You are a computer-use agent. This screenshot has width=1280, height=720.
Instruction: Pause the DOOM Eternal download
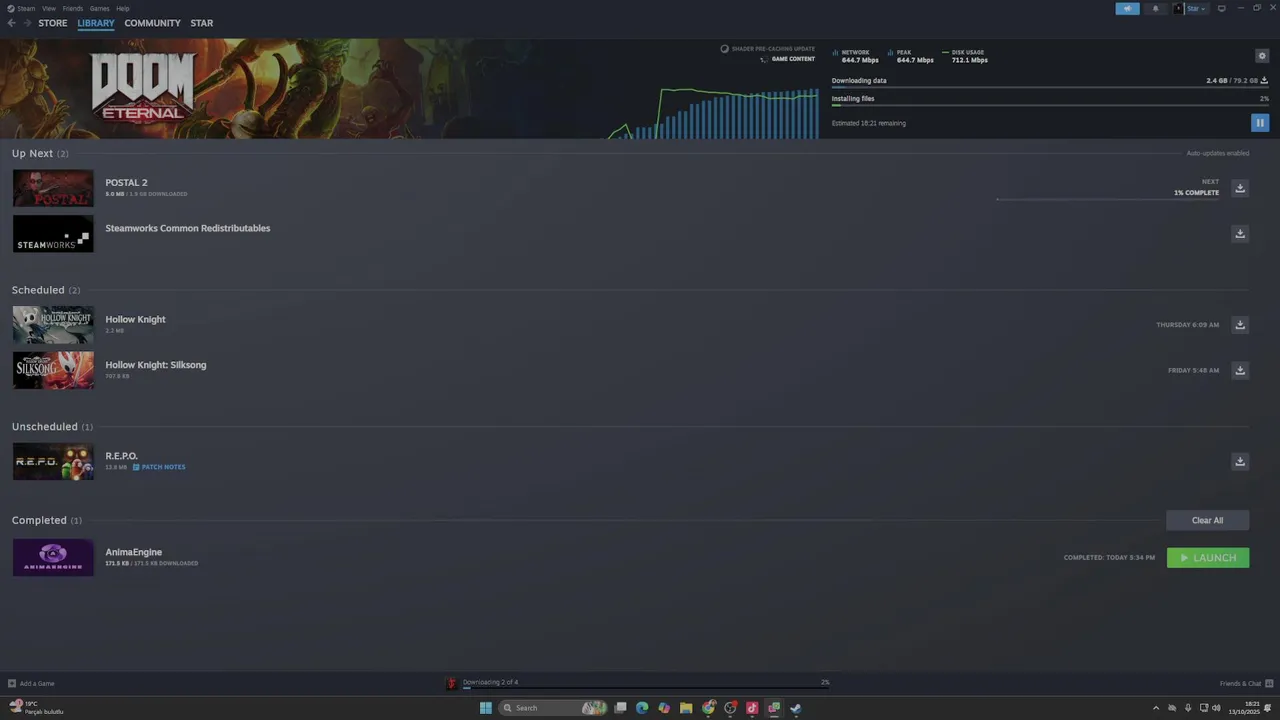tap(1259, 123)
